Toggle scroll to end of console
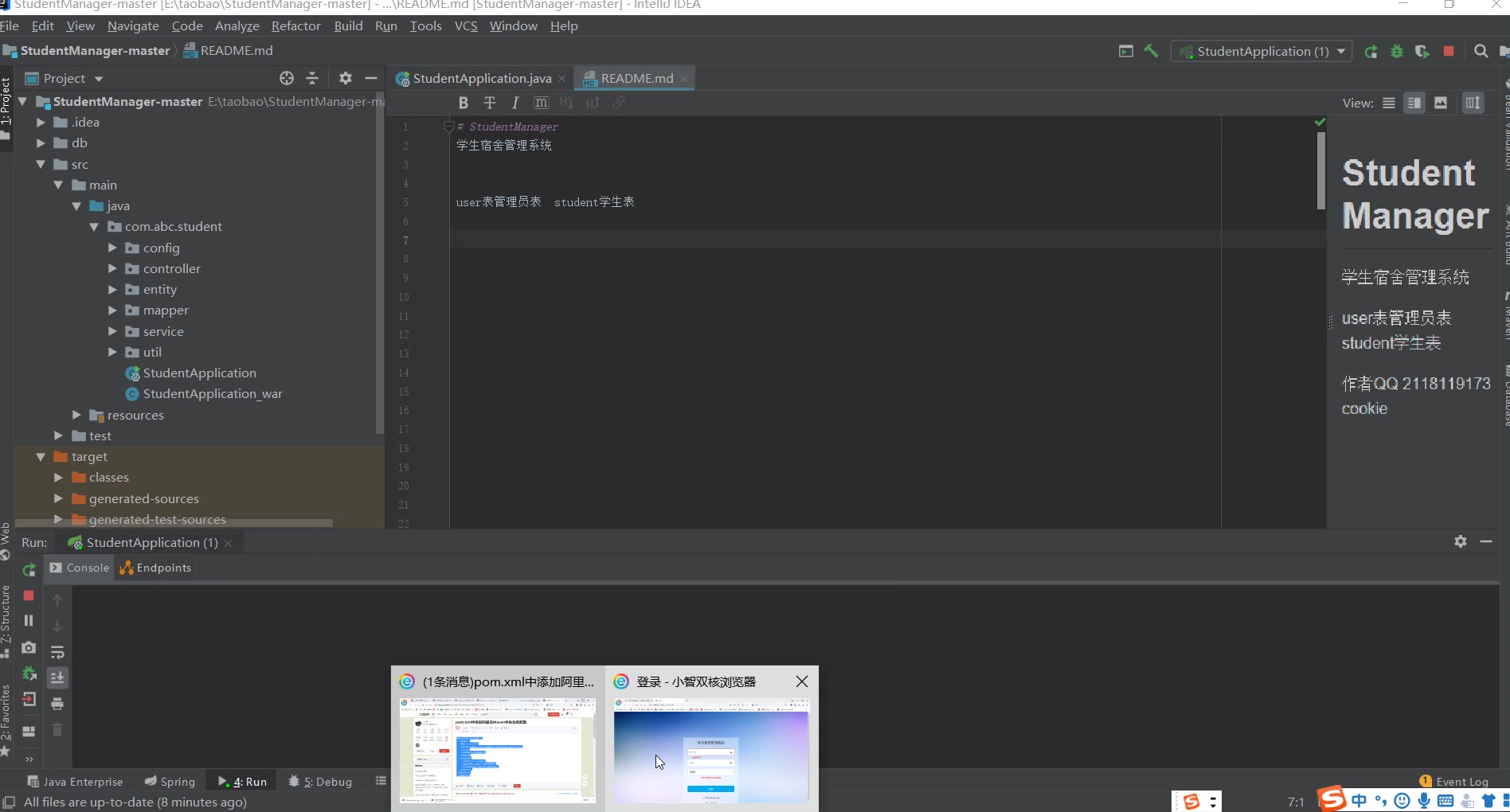 57,677
